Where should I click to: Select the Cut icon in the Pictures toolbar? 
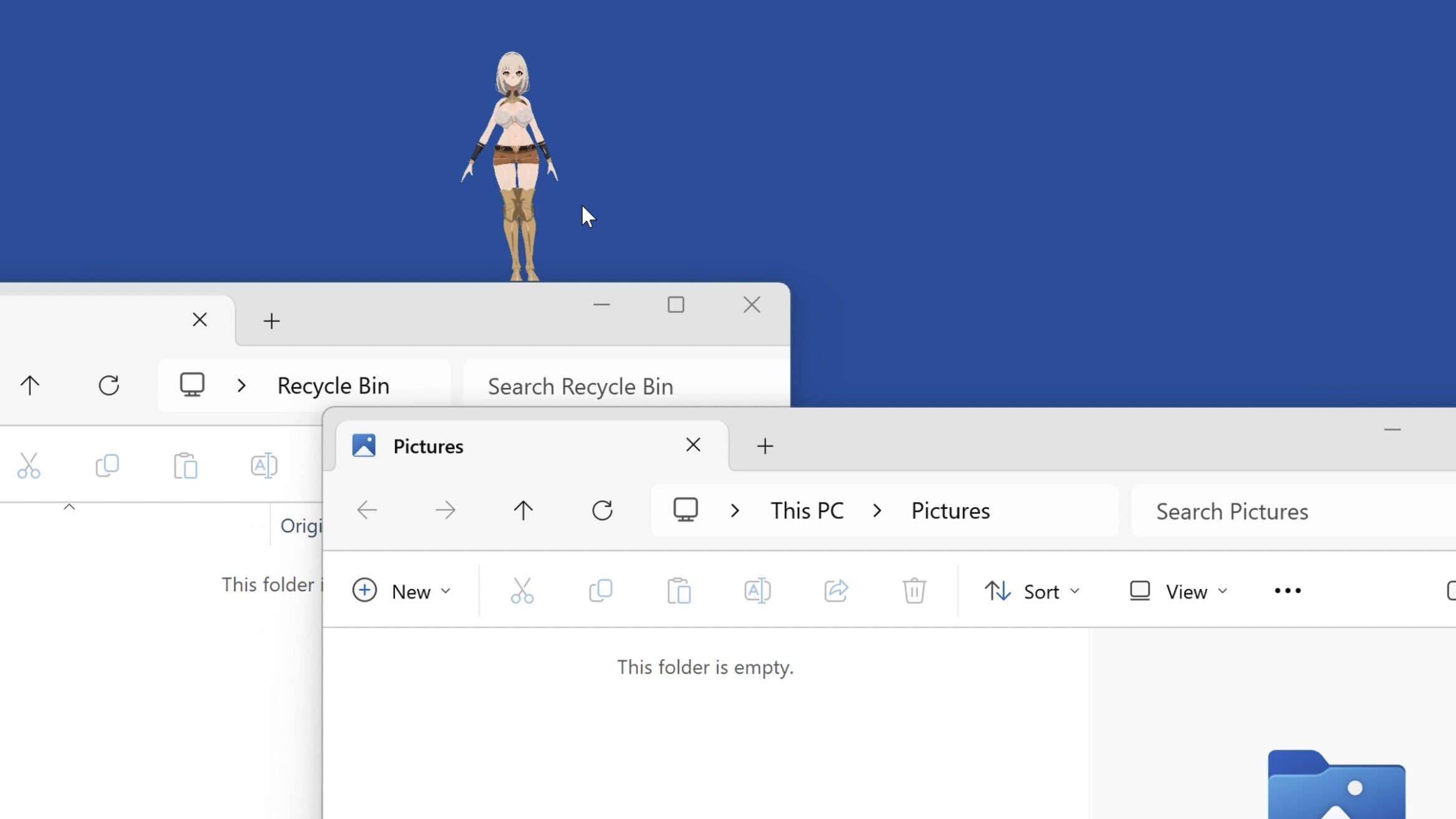[522, 590]
